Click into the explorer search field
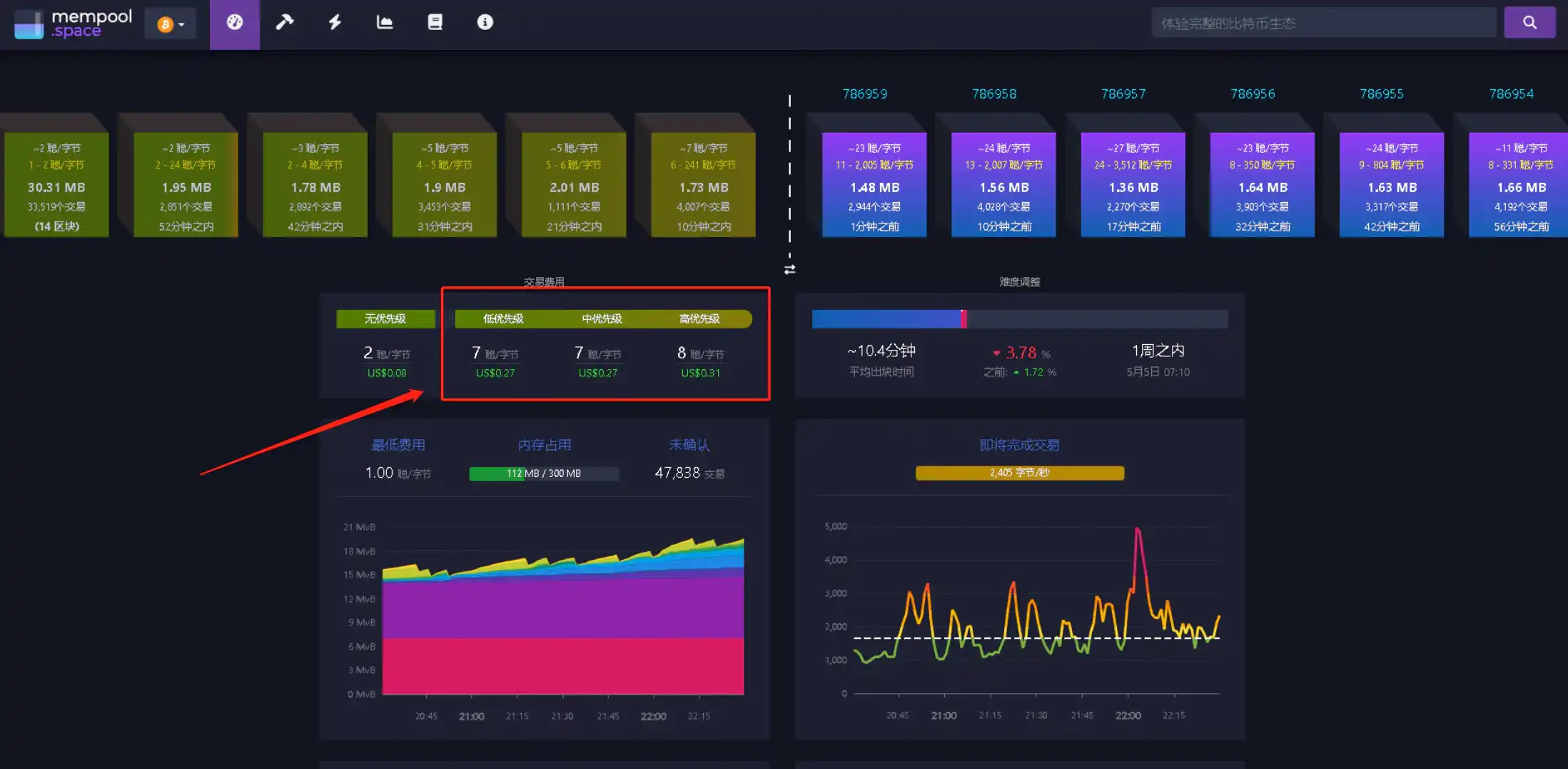 click(1322, 24)
